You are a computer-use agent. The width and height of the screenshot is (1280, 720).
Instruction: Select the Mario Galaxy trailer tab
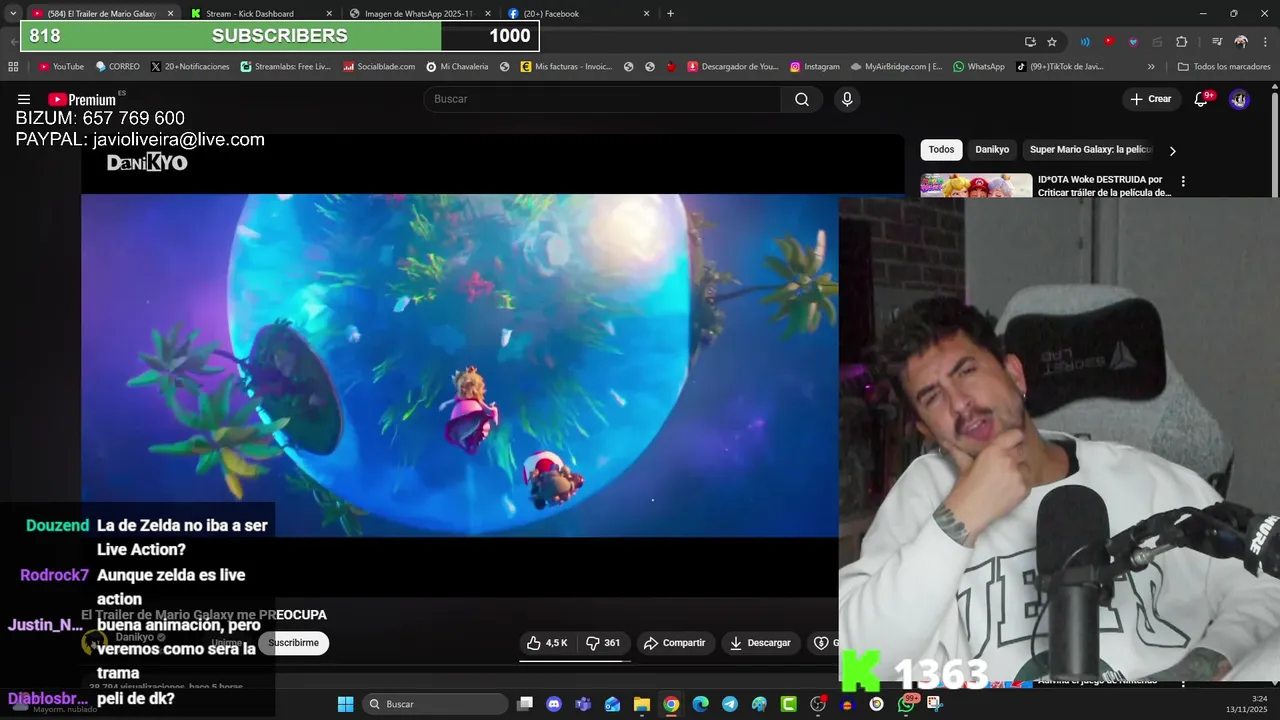click(103, 14)
